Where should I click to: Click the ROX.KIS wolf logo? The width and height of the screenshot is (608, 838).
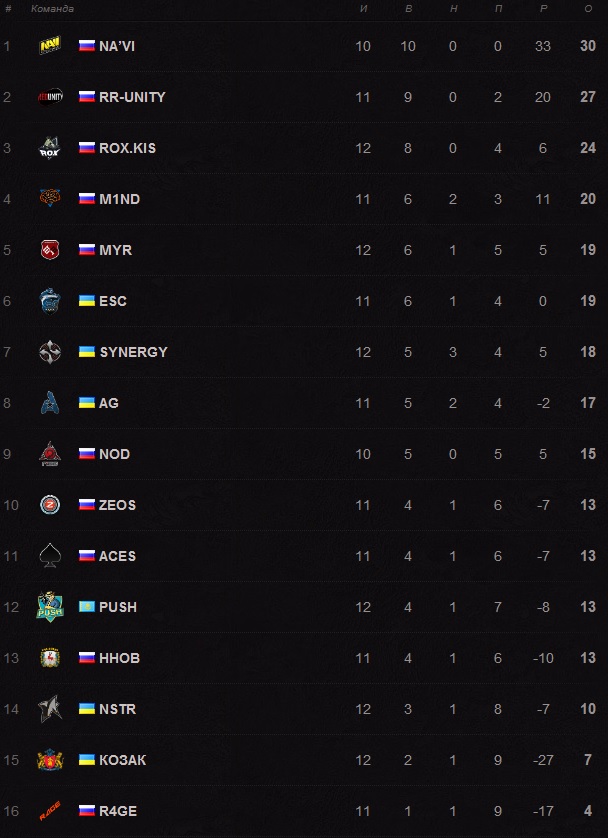coord(50,148)
